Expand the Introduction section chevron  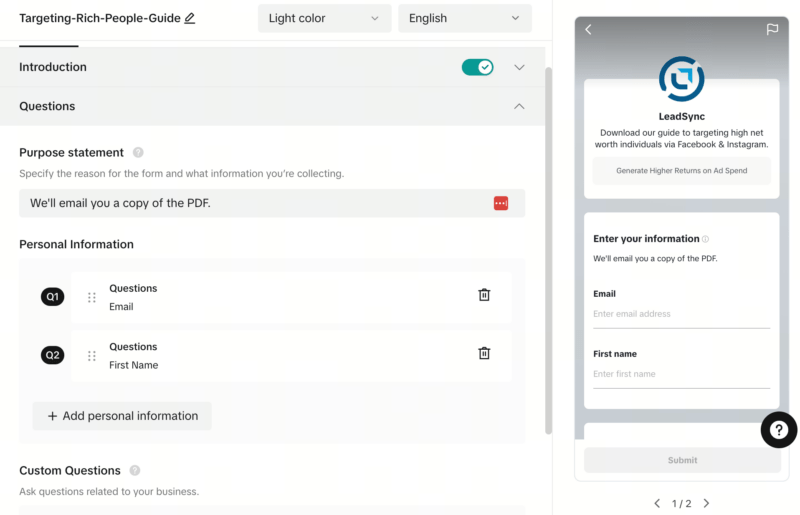click(519, 67)
